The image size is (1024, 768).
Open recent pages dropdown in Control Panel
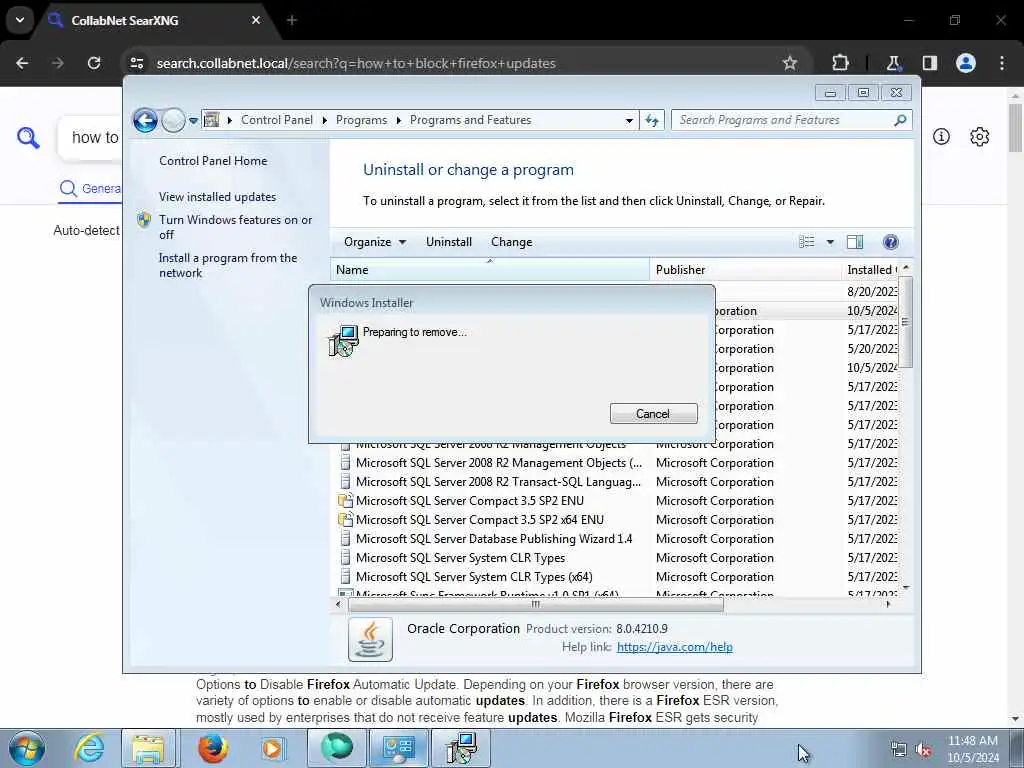click(193, 121)
